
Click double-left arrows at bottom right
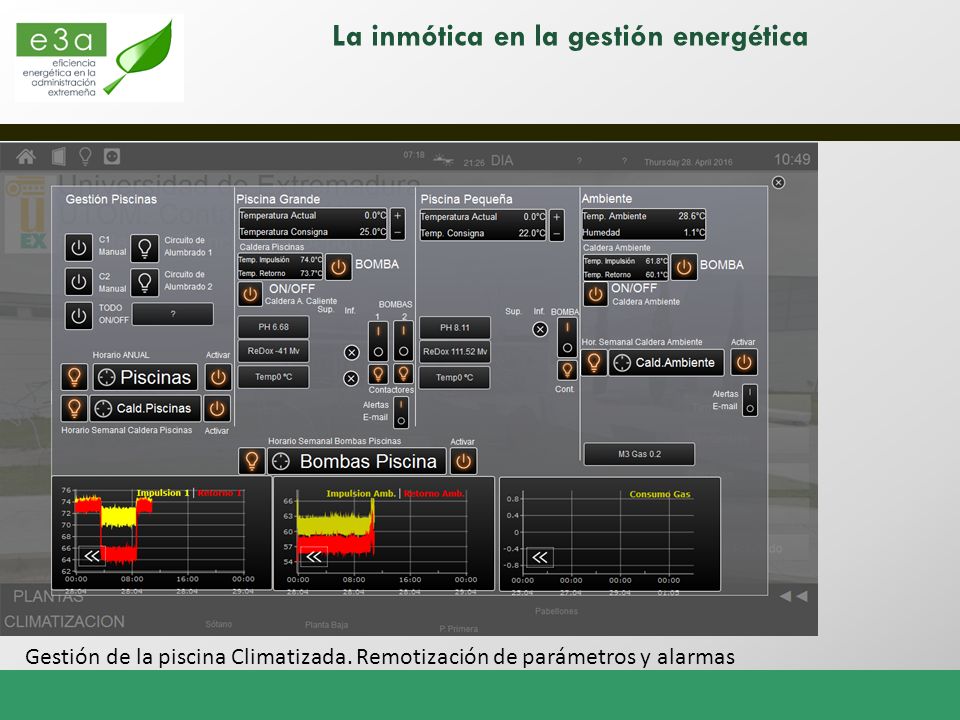click(793, 596)
